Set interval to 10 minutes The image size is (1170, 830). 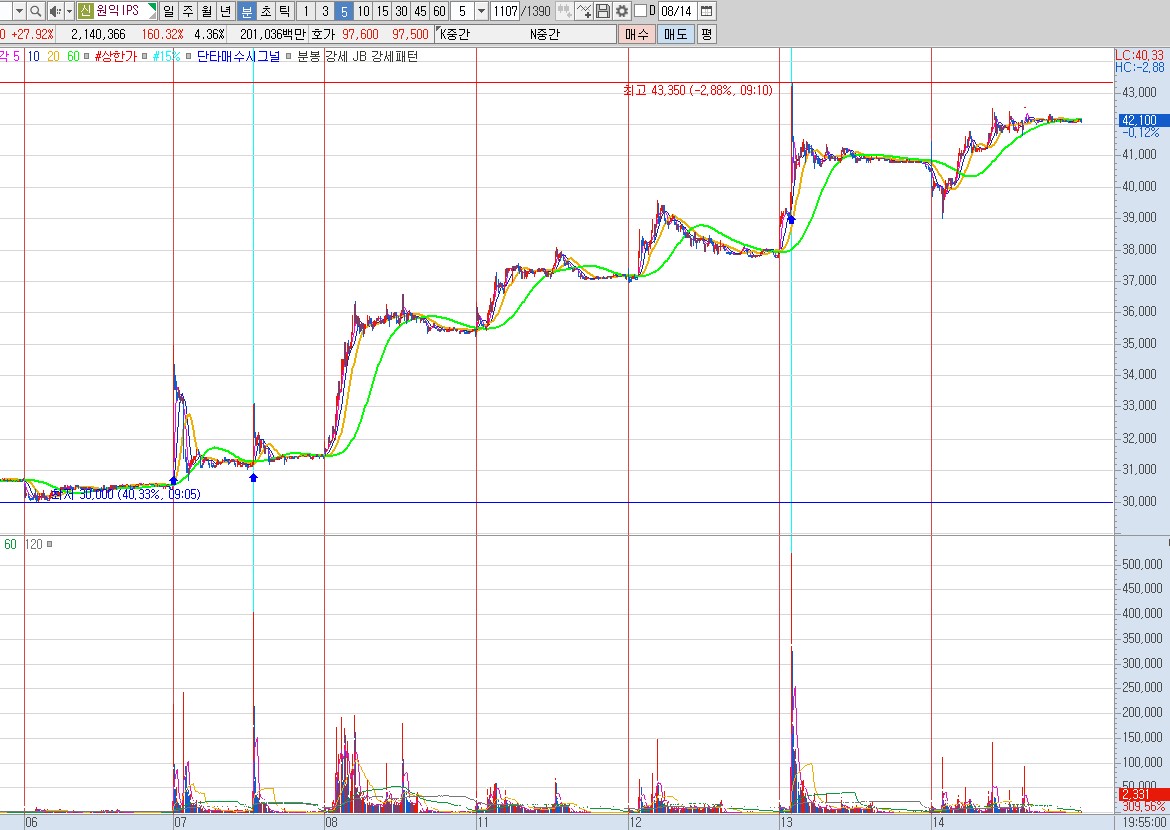pos(363,11)
